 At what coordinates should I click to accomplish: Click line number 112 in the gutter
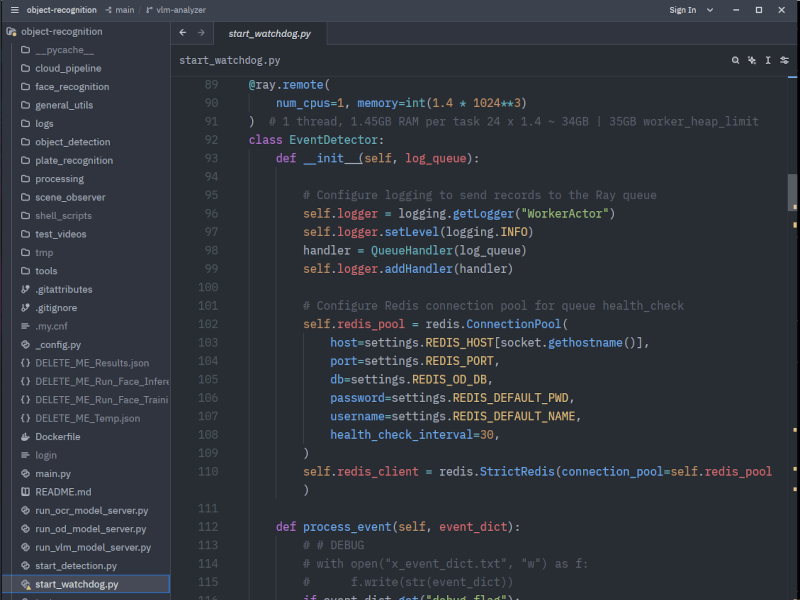click(208, 527)
